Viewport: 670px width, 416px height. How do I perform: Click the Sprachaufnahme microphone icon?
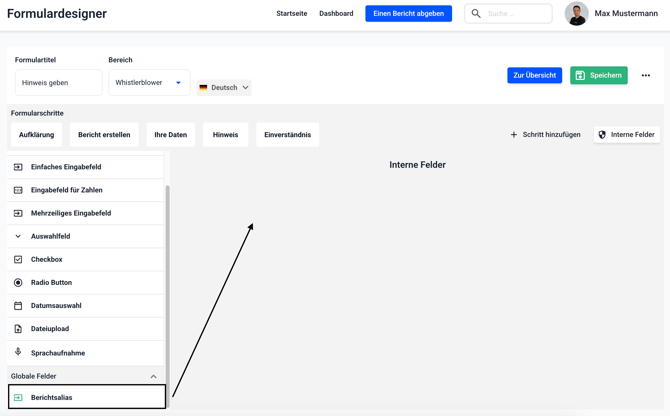point(18,352)
